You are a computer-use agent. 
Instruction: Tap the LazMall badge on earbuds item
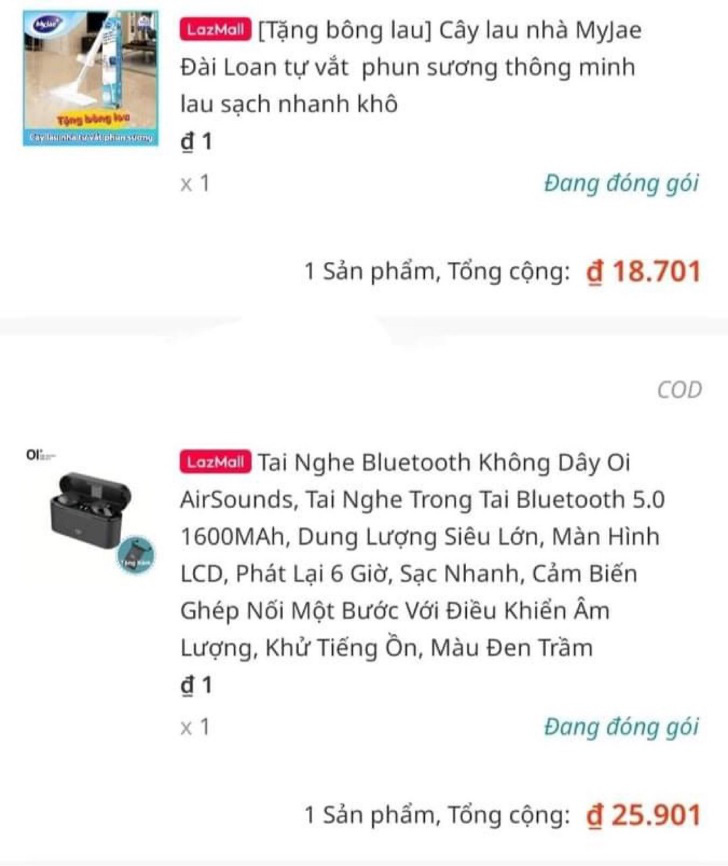(x=215, y=462)
